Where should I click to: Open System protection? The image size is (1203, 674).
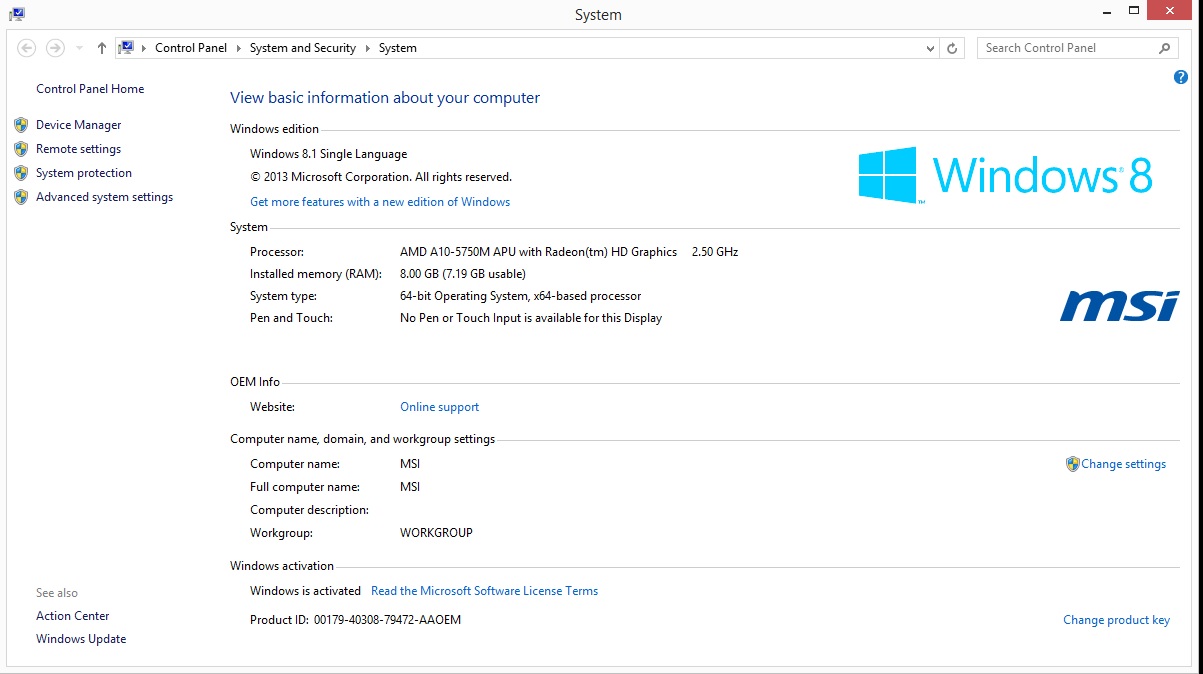point(84,173)
